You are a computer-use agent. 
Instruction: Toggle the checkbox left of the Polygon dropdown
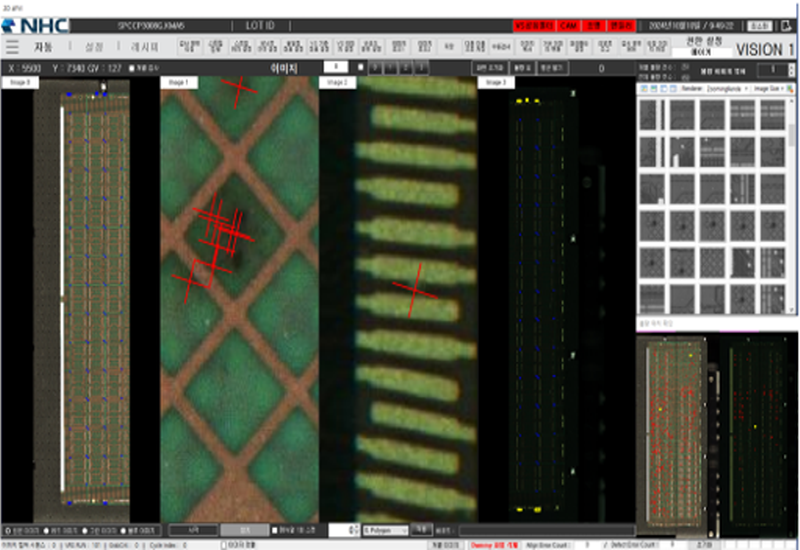[x=275, y=529]
